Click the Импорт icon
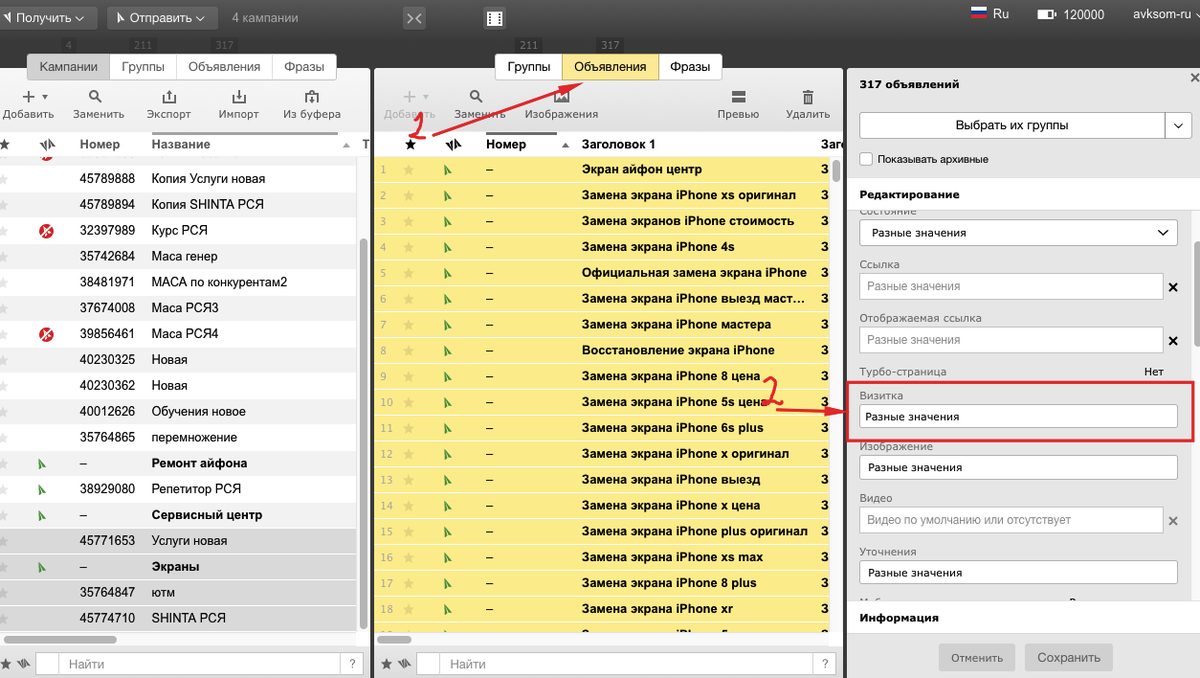1200x678 pixels. tap(239, 97)
